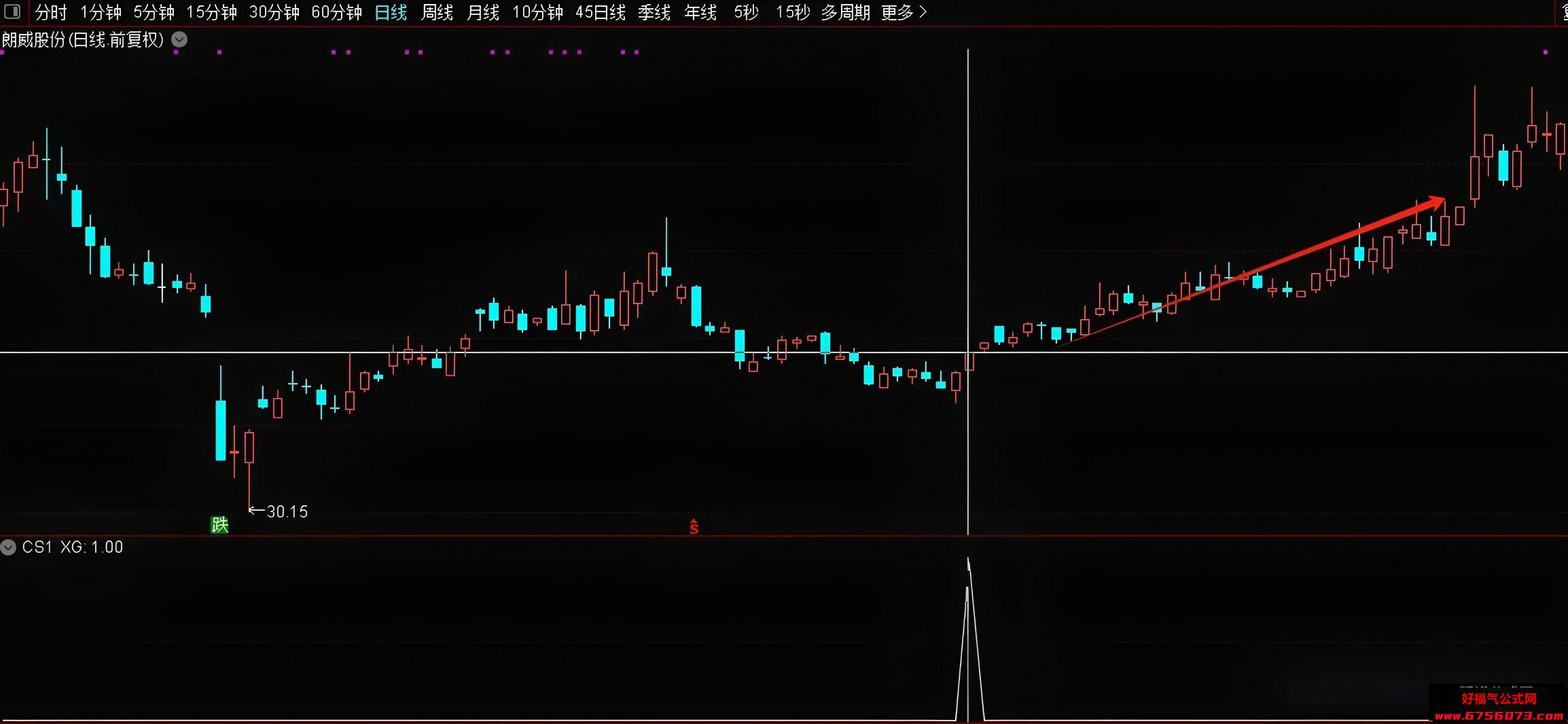Select the 15秒 period tab
The width and height of the screenshot is (1568, 724).
793,12
